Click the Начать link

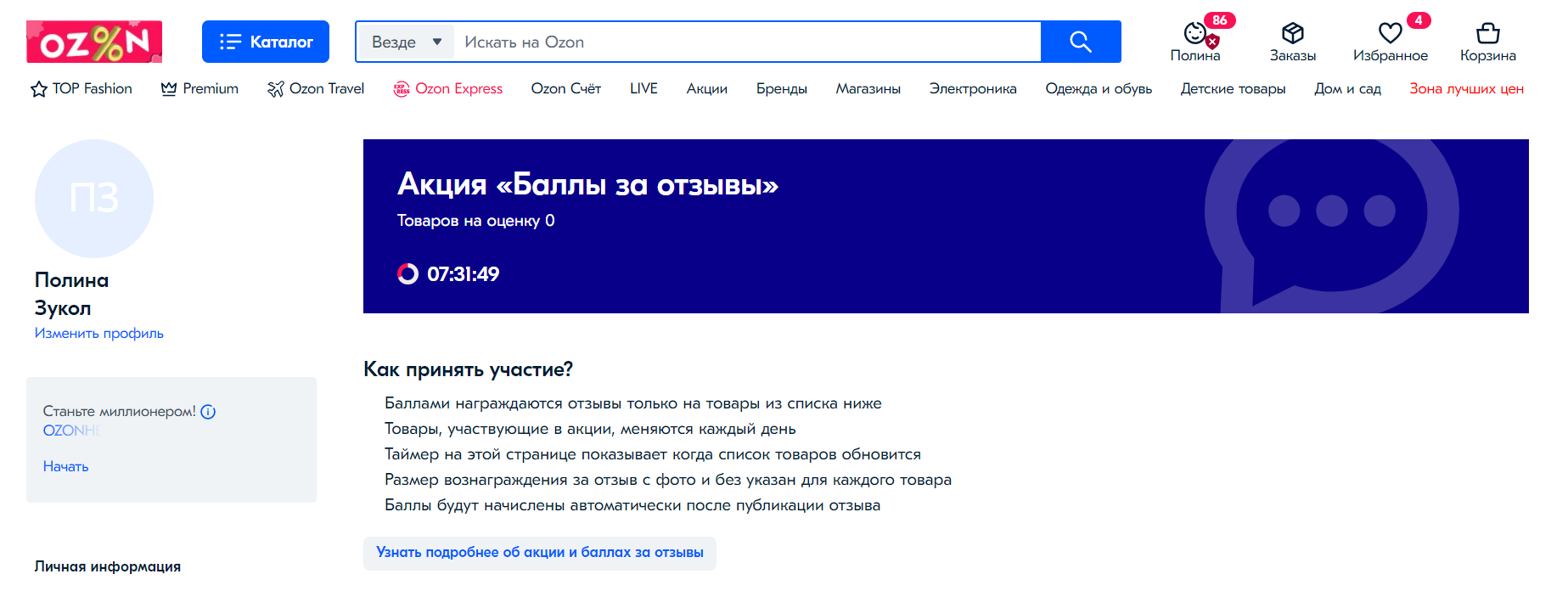tap(66, 466)
